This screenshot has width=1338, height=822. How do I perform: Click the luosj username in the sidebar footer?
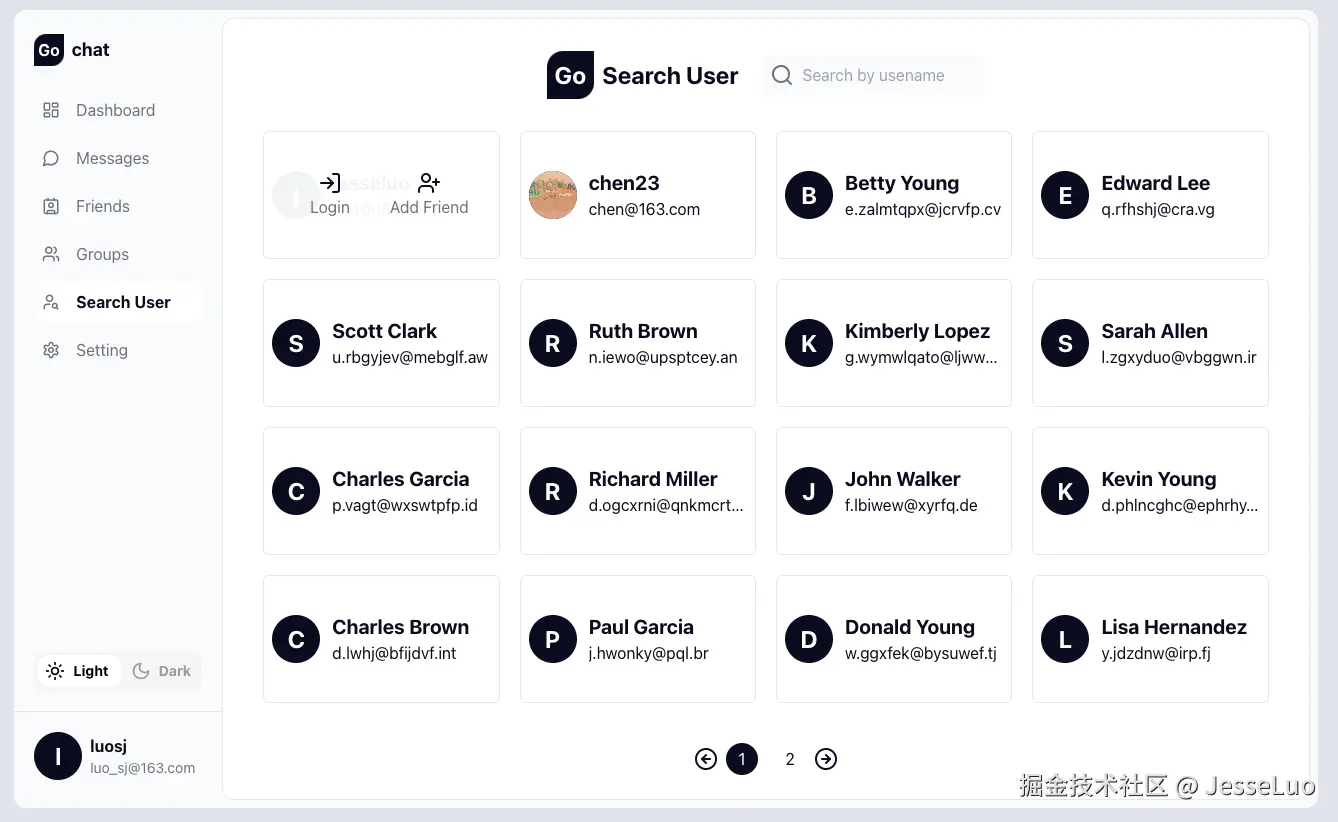click(108, 746)
